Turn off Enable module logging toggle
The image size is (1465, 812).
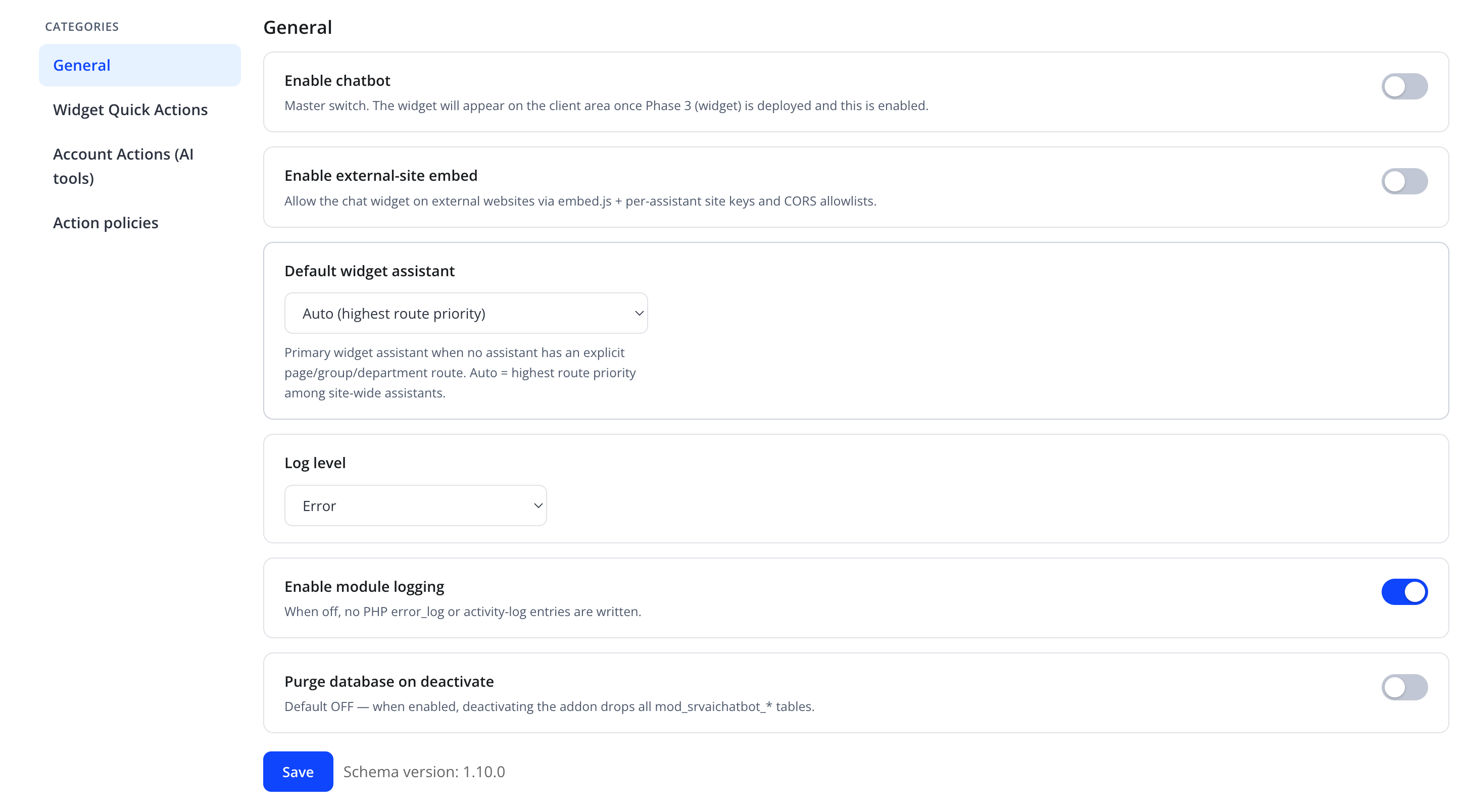tap(1404, 592)
